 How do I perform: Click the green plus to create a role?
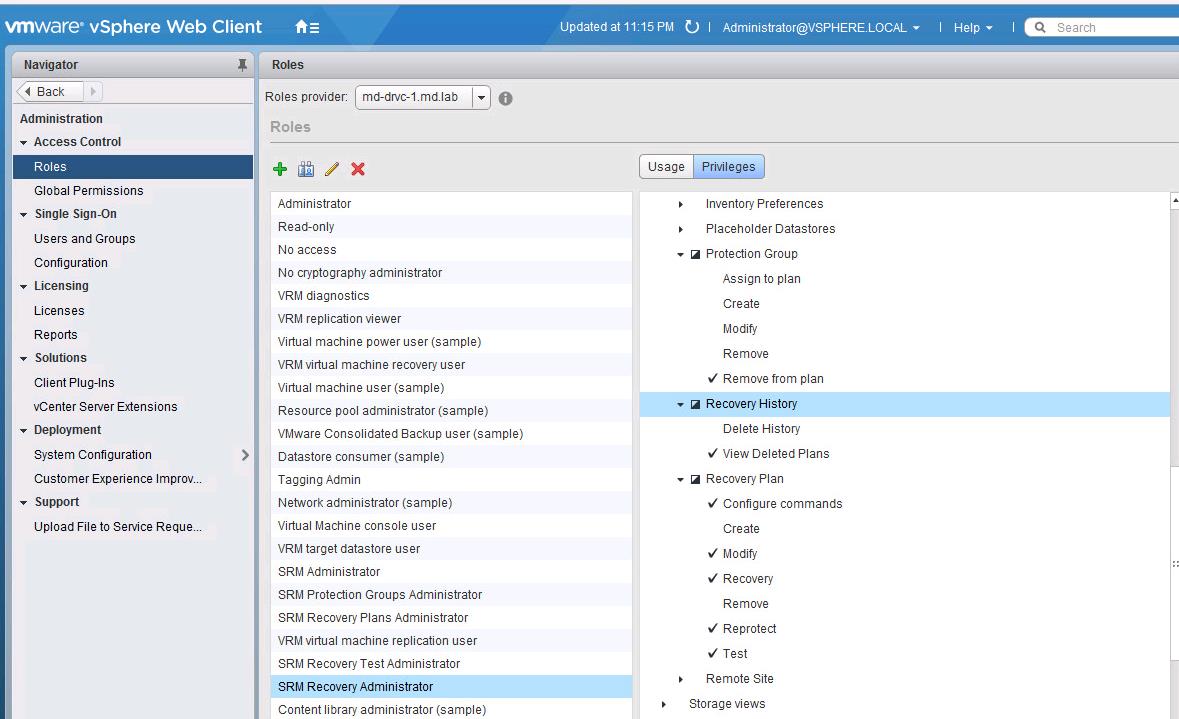280,168
